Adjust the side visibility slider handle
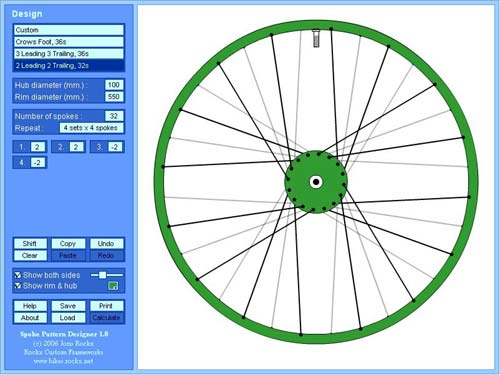 [x=103, y=275]
